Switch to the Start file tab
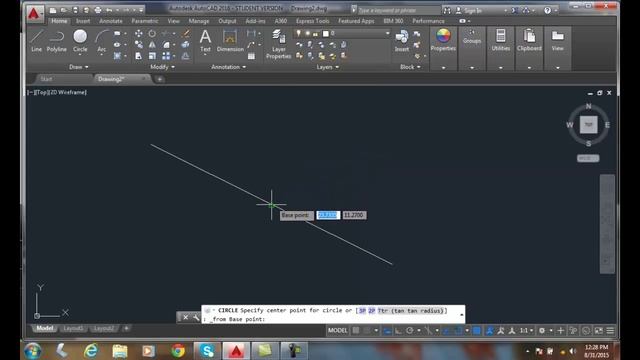Screen dimensions: 640x360 coord(46,79)
